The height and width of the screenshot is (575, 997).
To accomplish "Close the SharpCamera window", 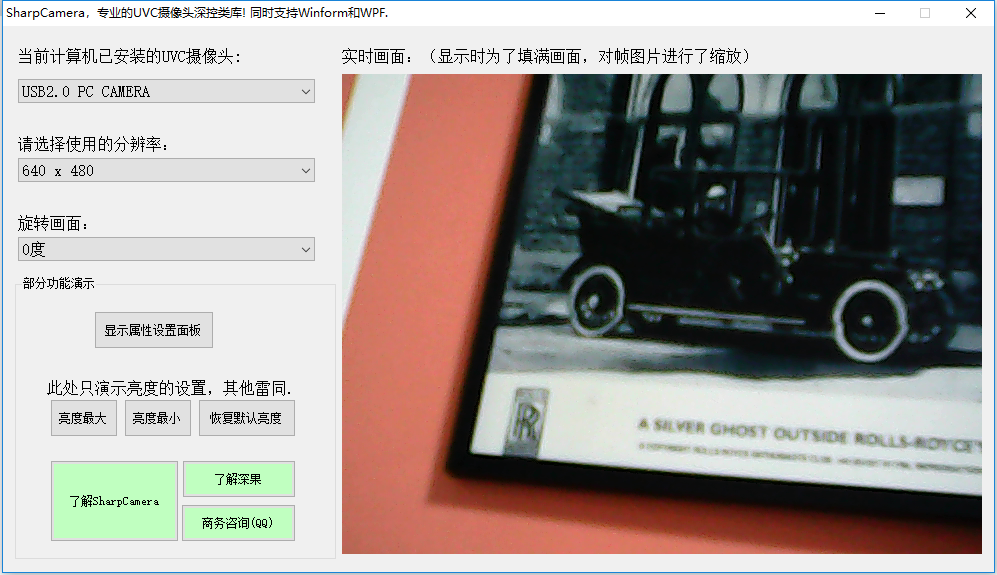I will tap(971, 13).
